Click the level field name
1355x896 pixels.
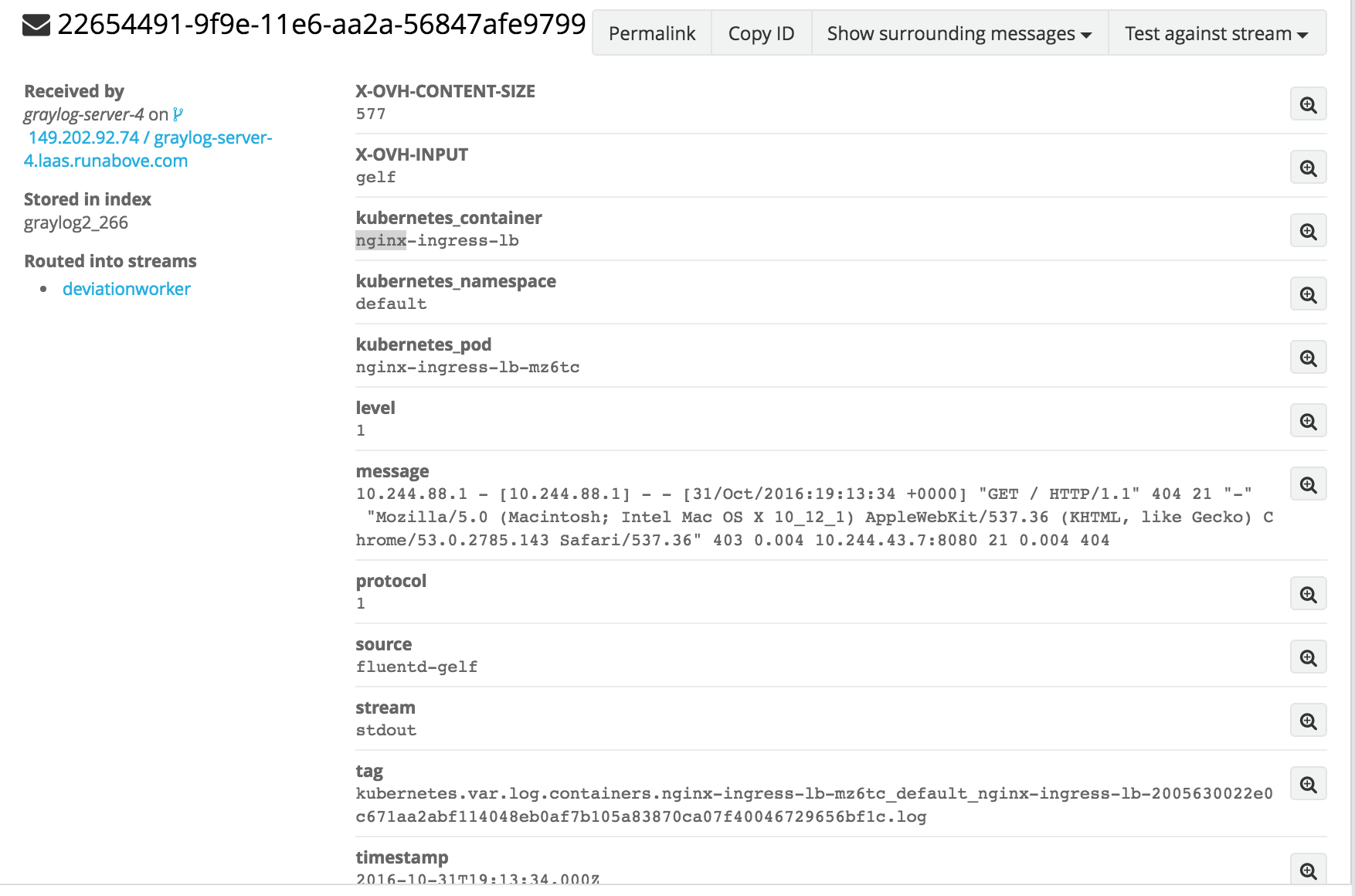click(375, 408)
